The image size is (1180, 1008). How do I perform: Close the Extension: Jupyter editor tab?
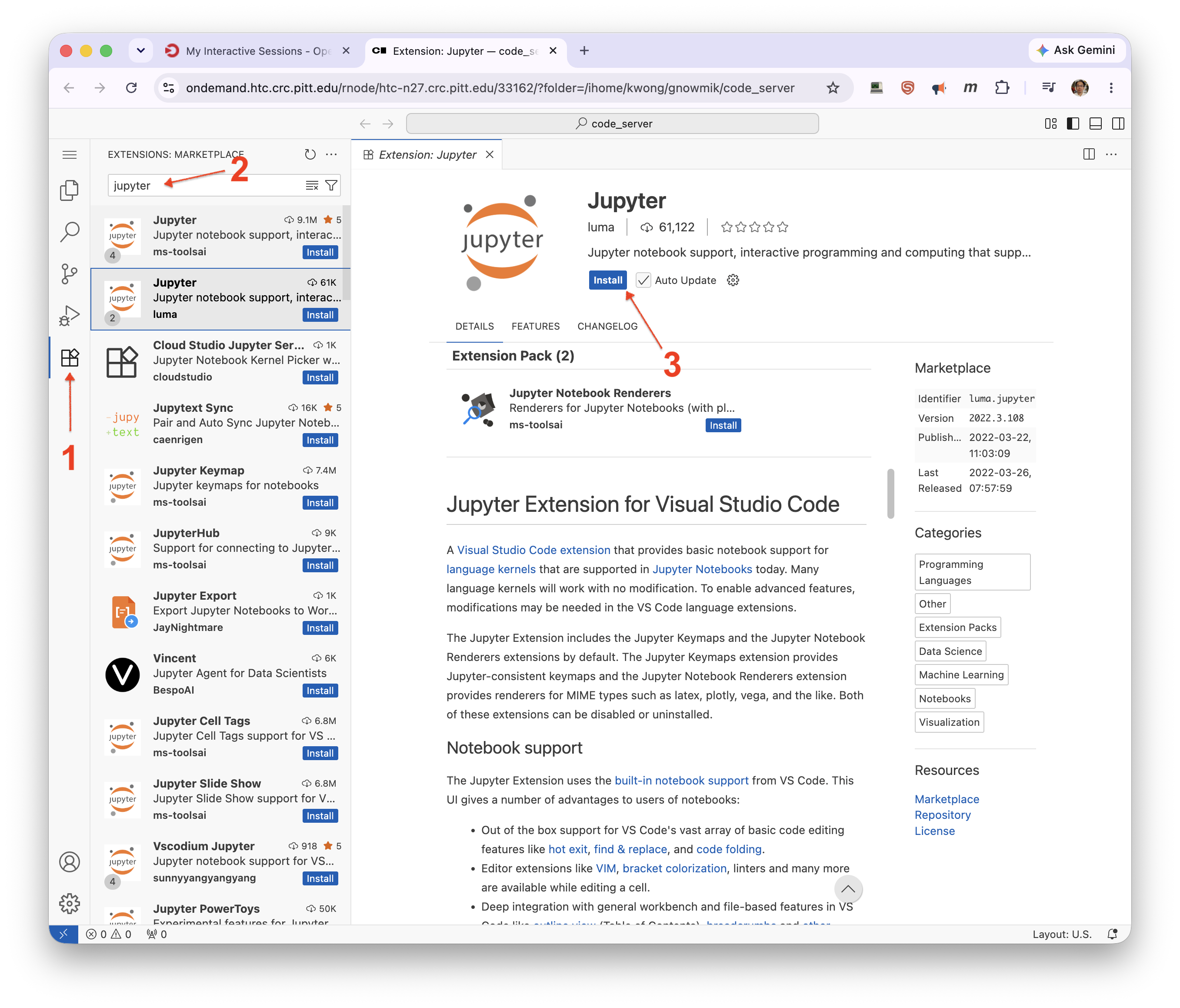click(489, 154)
